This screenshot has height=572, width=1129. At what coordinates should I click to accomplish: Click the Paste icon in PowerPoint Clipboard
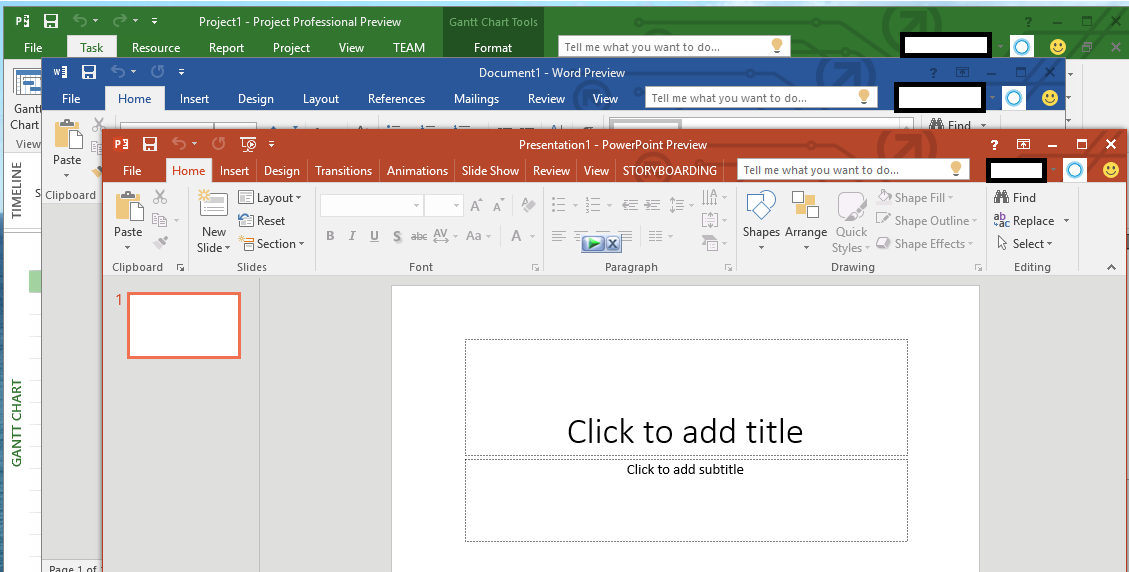(x=128, y=207)
